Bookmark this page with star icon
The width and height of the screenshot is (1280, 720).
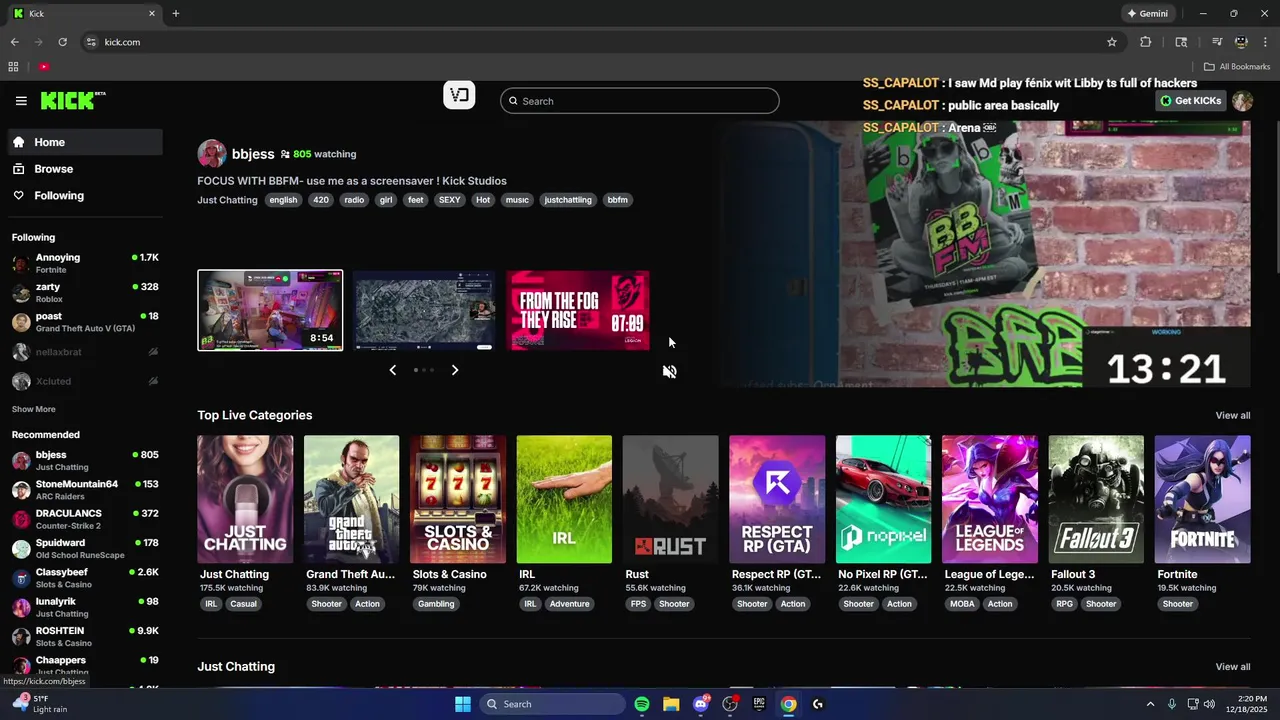1111,42
